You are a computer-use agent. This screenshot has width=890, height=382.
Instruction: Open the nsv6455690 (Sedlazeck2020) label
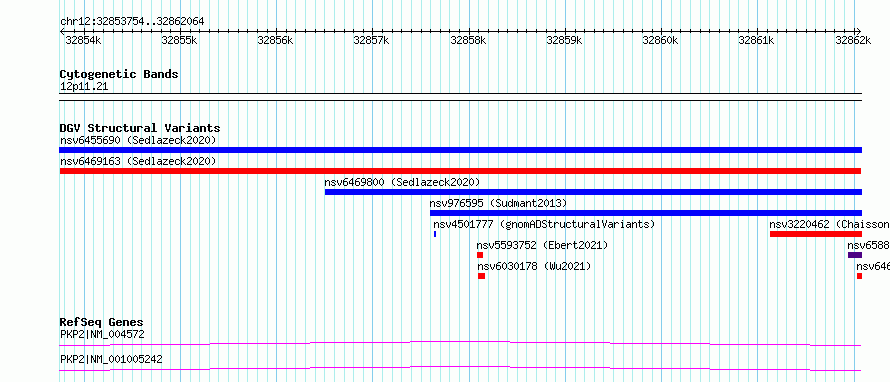[138, 140]
